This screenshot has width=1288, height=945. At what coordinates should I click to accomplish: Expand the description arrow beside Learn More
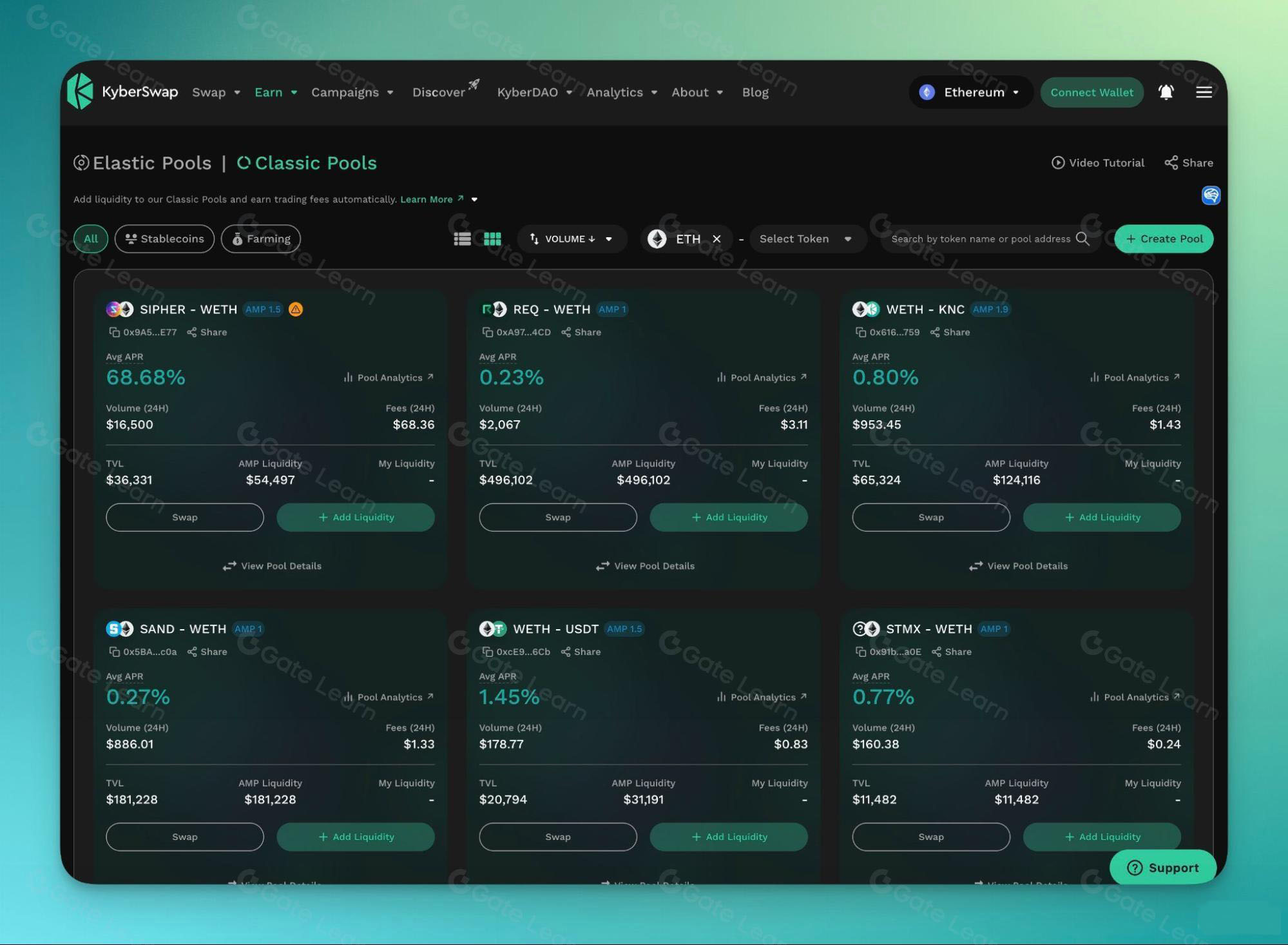tap(475, 200)
